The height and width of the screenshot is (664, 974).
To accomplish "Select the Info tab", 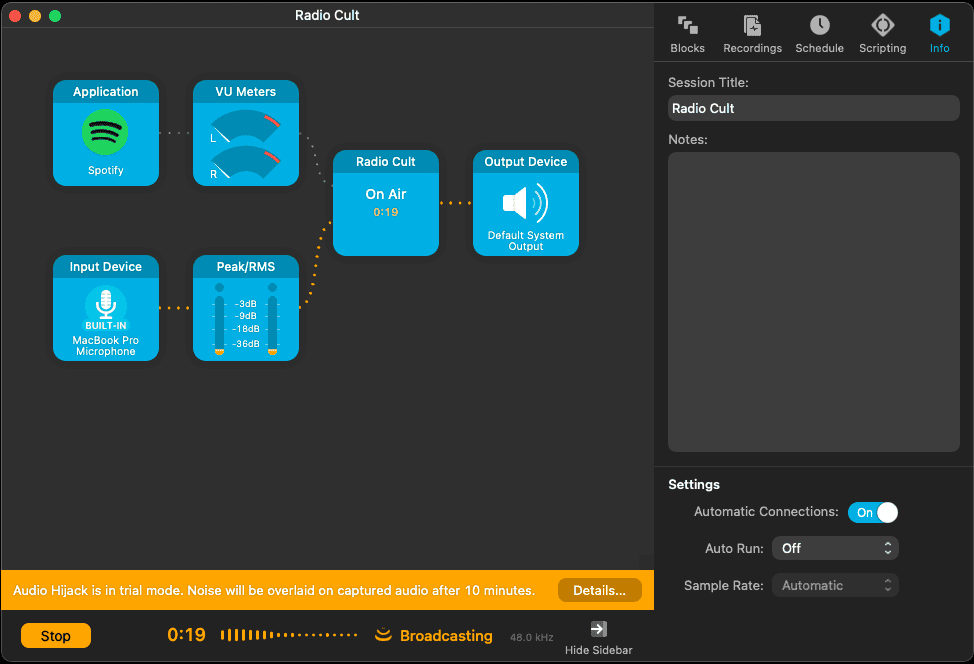I will [x=939, y=34].
